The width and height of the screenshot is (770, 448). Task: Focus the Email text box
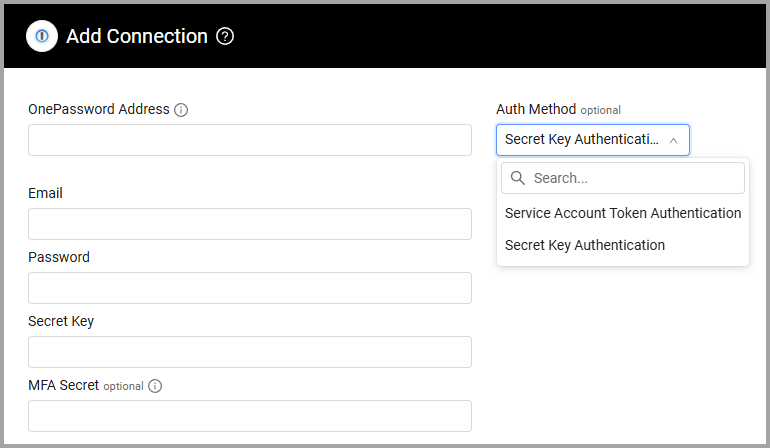tap(249, 224)
